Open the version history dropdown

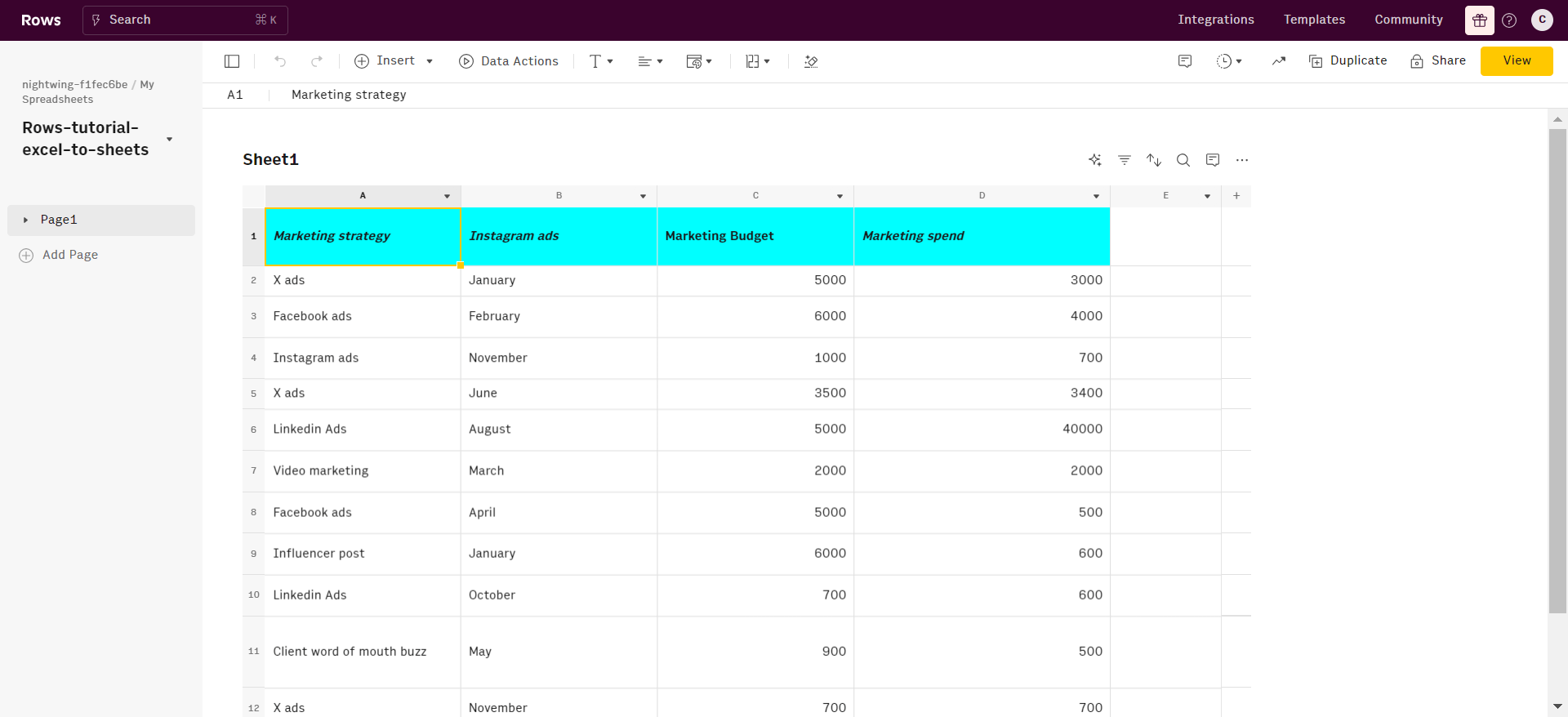pos(1229,61)
